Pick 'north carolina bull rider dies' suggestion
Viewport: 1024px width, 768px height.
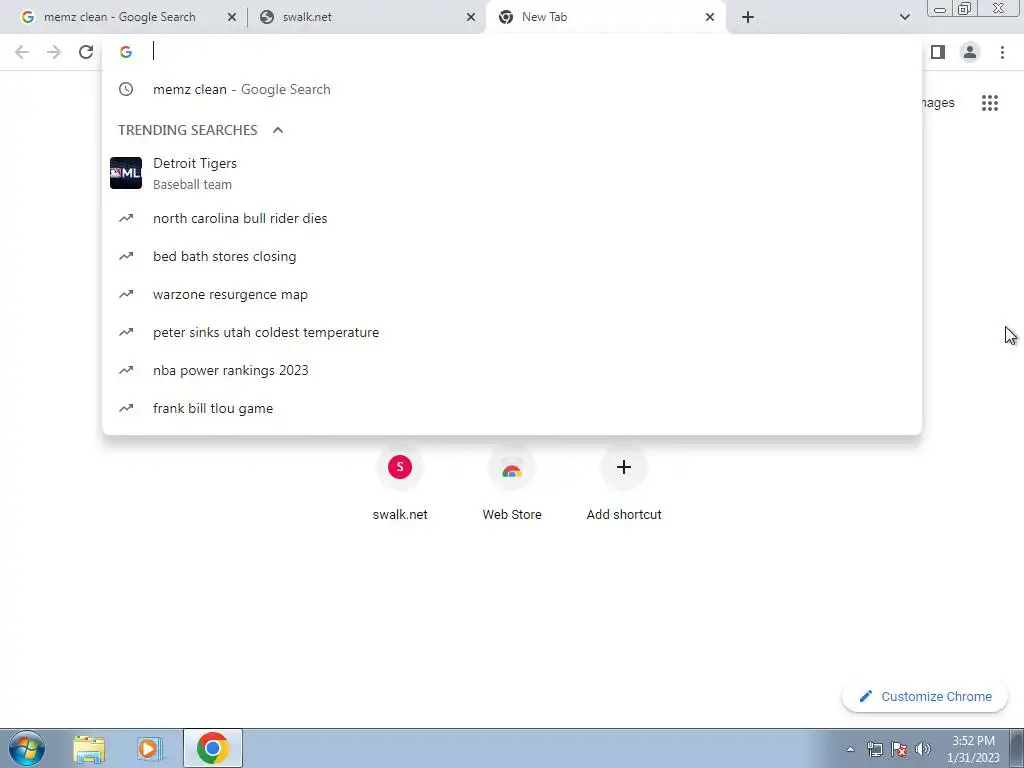click(x=512, y=218)
